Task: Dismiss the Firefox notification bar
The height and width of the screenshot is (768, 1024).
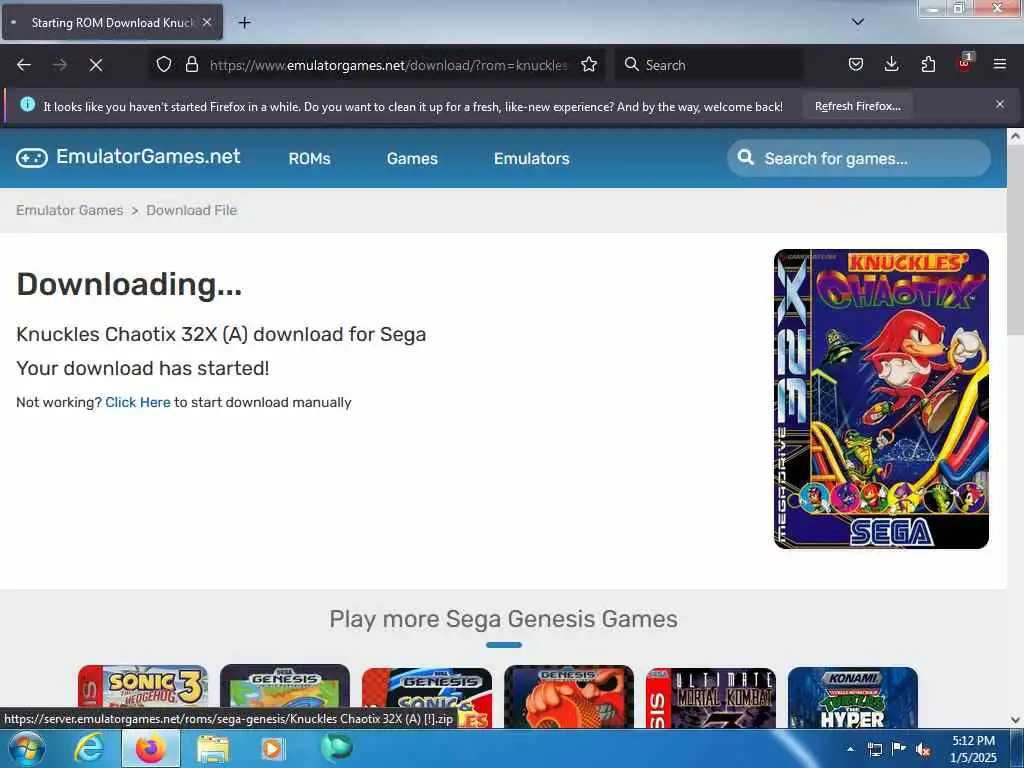Action: [1000, 104]
